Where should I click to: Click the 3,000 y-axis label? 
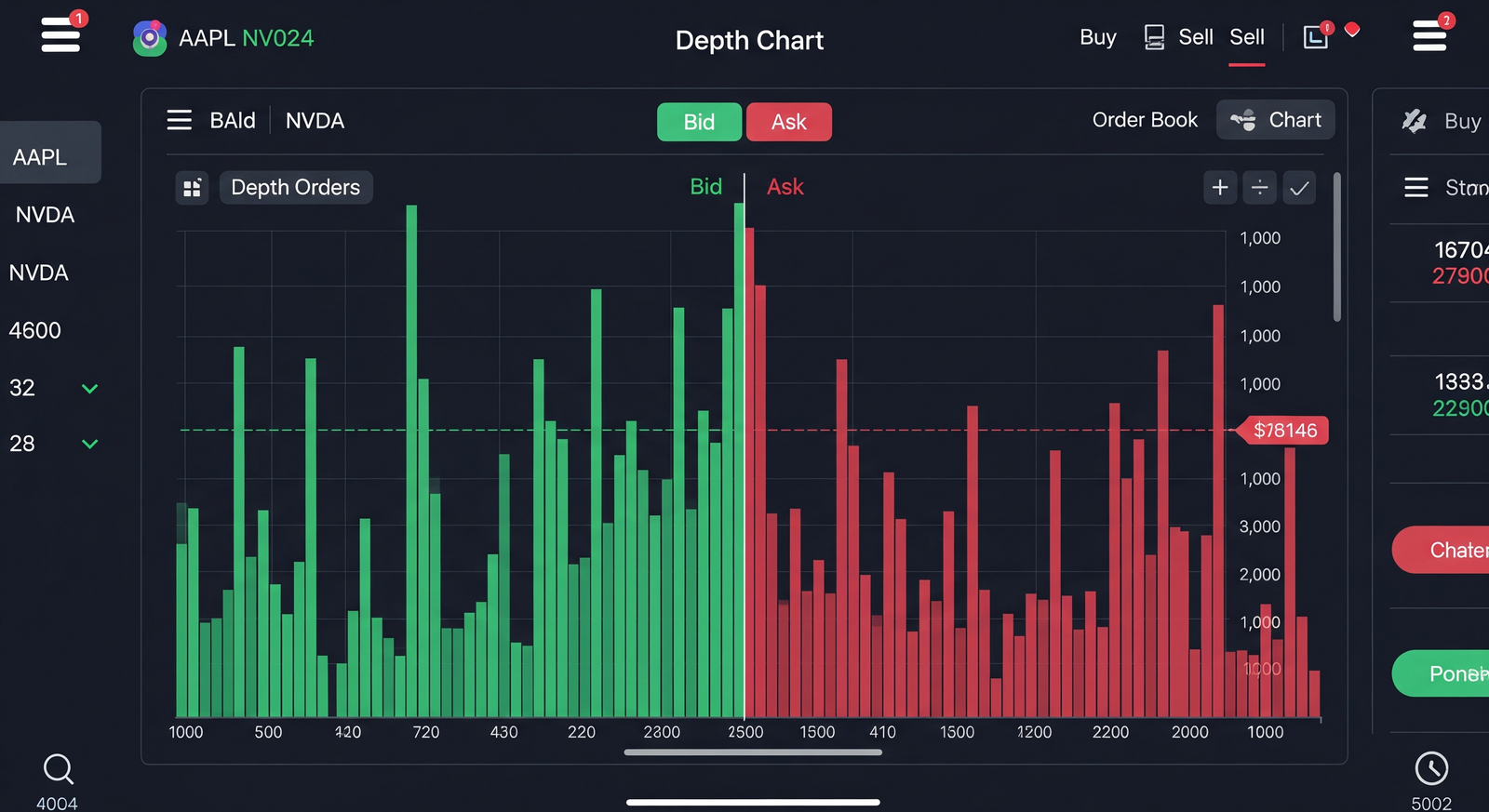coord(1260,526)
